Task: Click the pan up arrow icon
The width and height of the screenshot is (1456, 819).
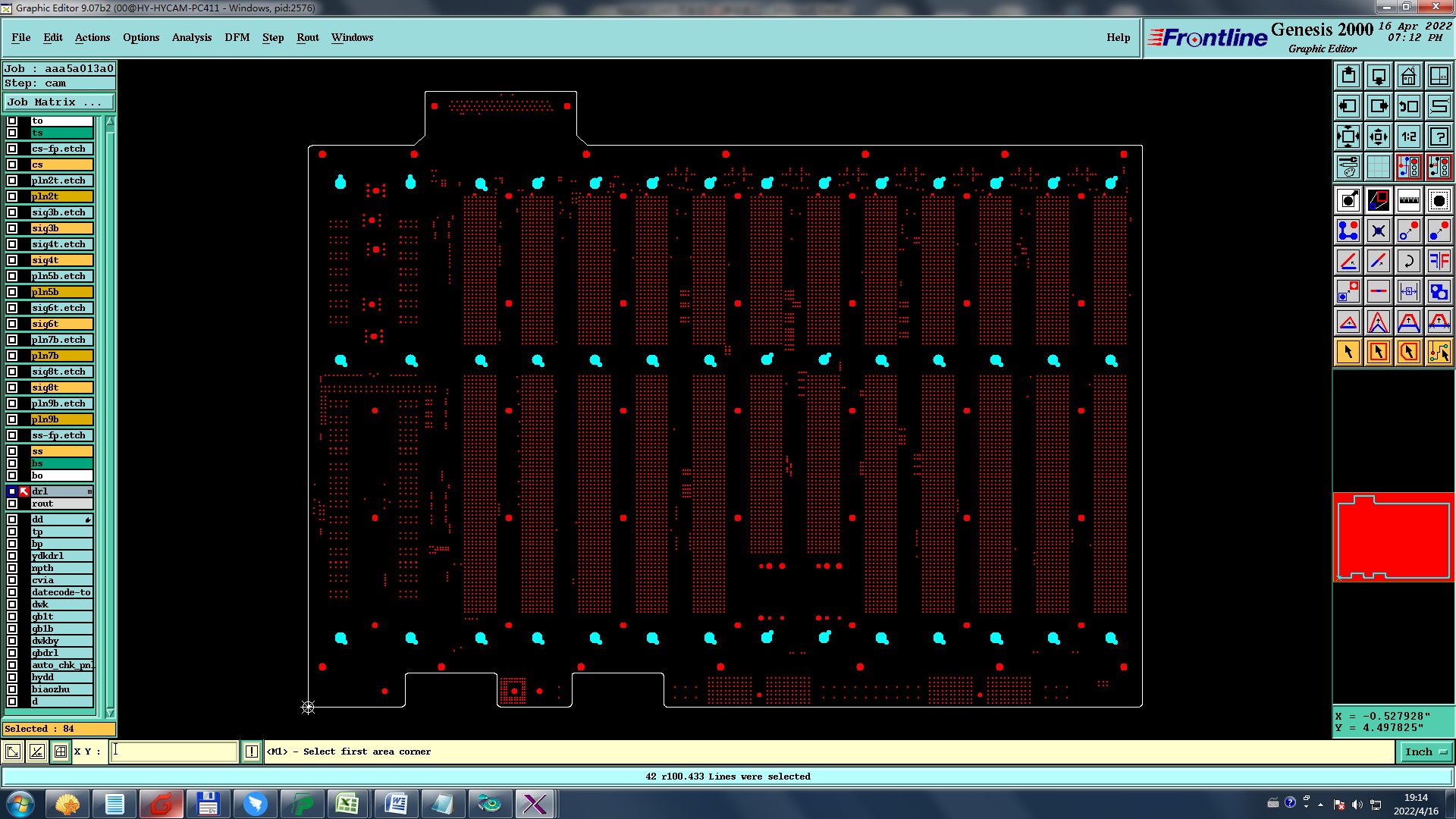Action: 1348,76
